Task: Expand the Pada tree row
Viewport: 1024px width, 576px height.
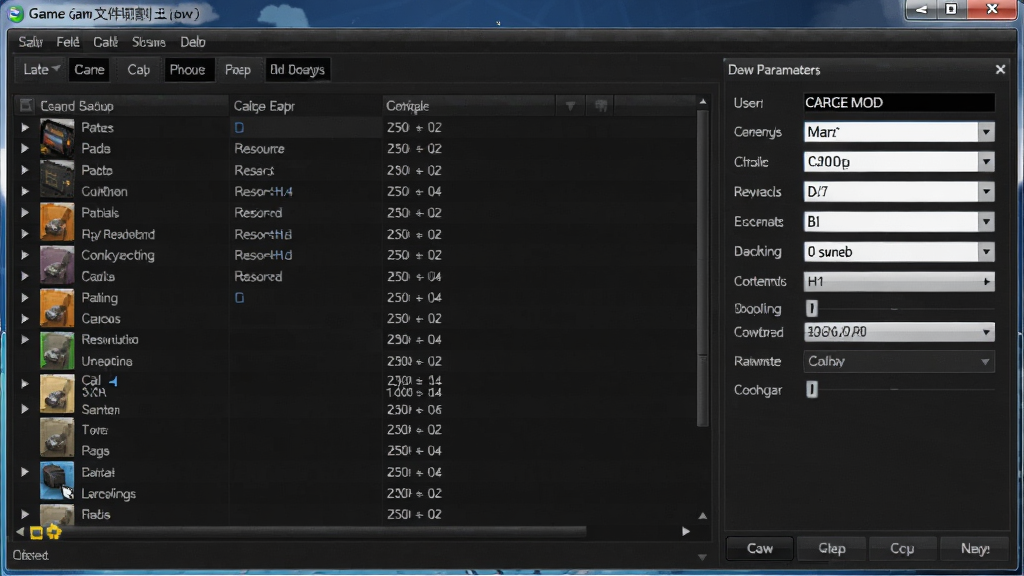Action: click(24, 149)
